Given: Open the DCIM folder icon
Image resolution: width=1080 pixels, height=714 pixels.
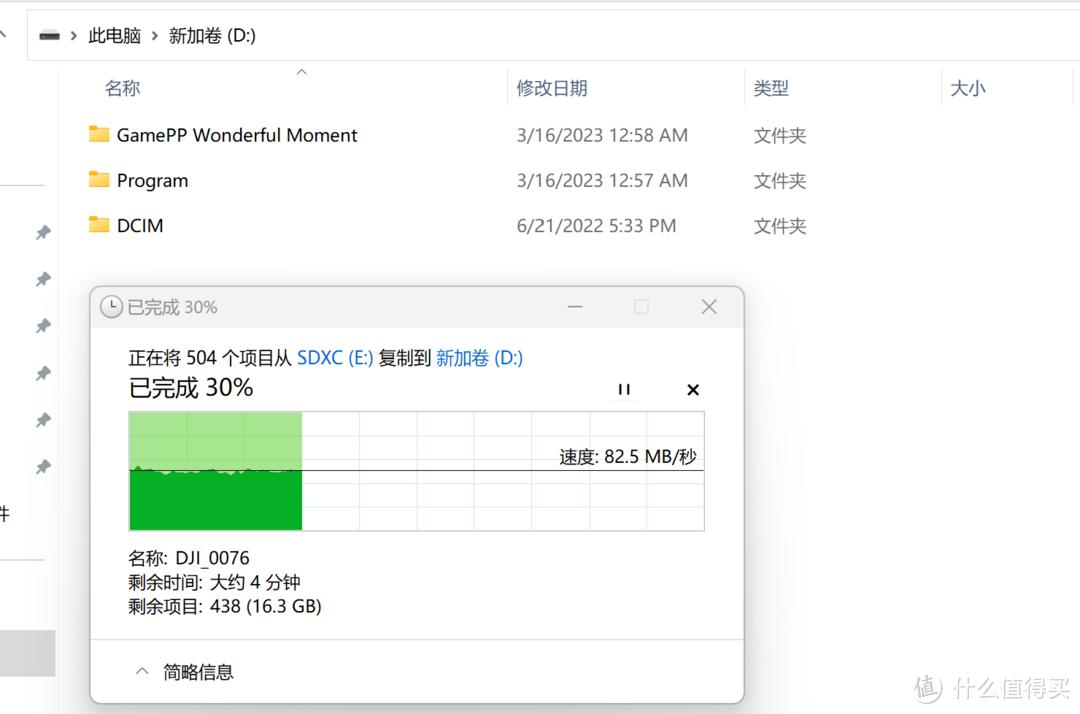Looking at the screenshot, I should 99,225.
